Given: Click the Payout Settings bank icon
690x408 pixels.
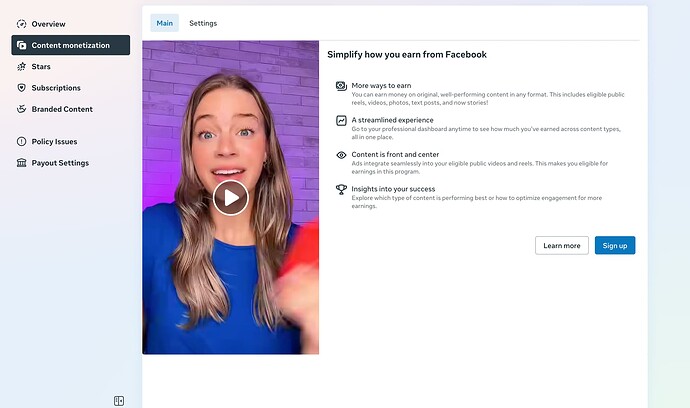Looking at the screenshot, I should pos(22,163).
